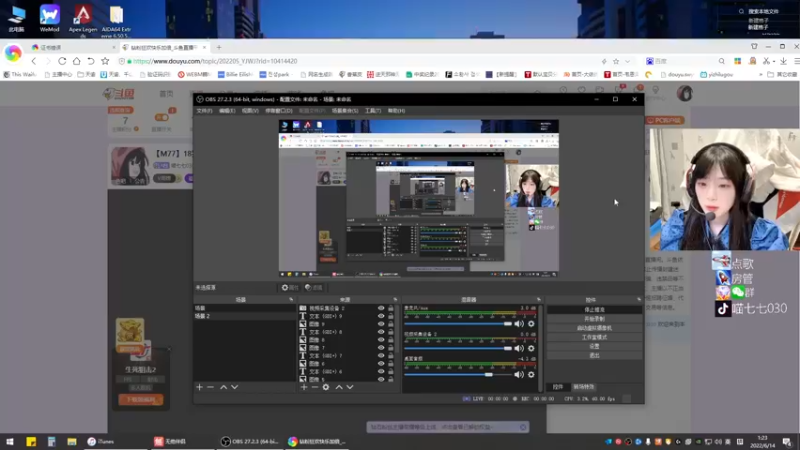The image size is (800, 450).
Task: Click 启动虚拟摄像机 button
Action: click(x=594, y=328)
